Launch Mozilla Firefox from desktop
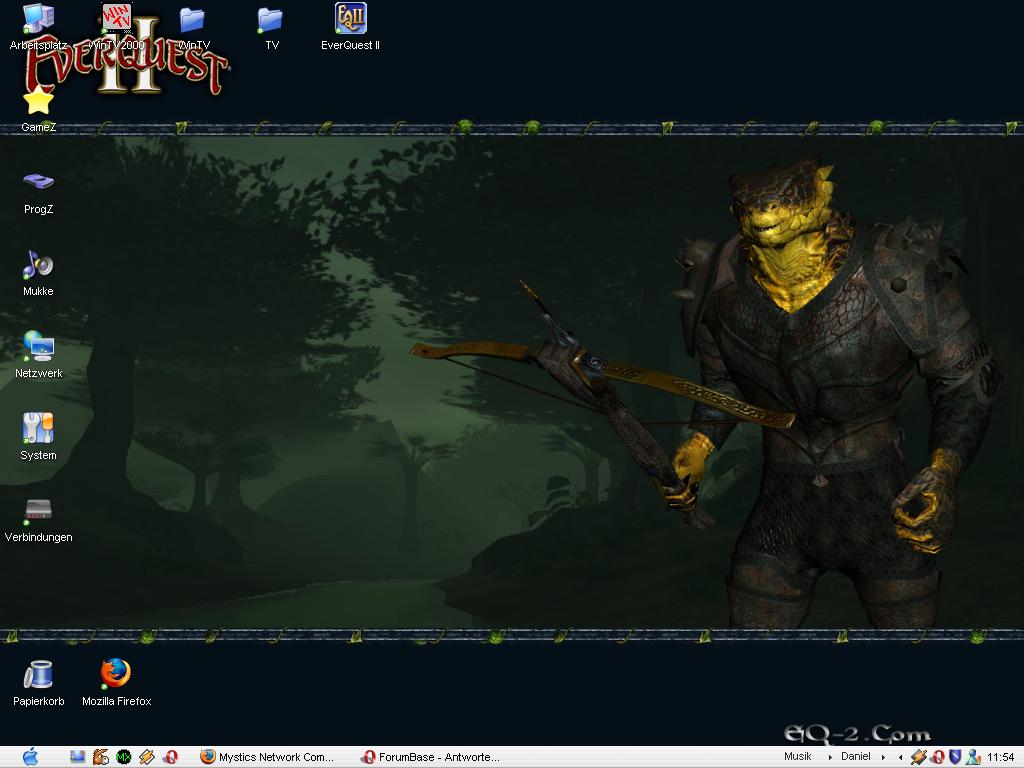1024x768 pixels. click(116, 683)
